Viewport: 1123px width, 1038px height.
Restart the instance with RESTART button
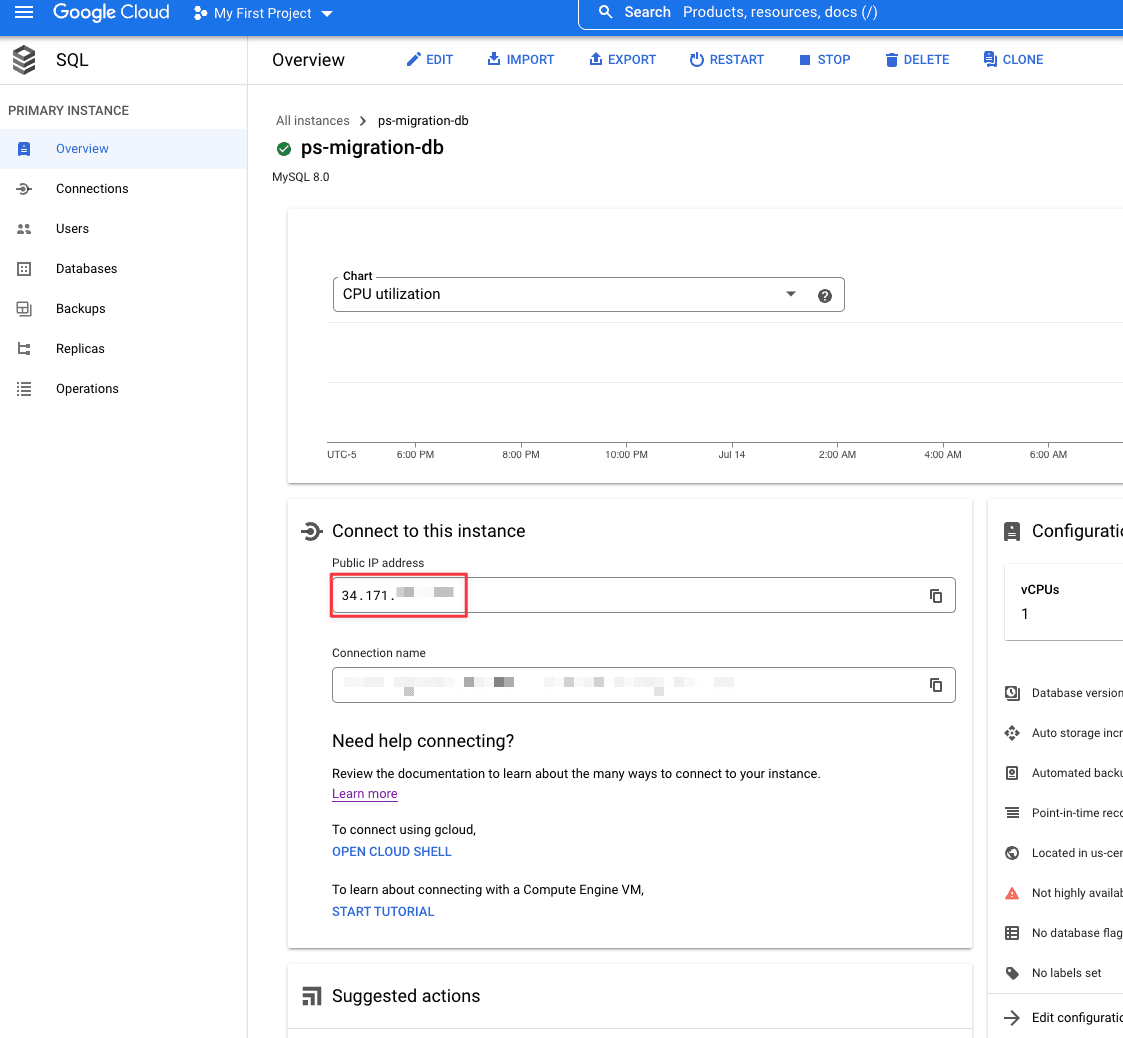pyautogui.click(x=726, y=60)
